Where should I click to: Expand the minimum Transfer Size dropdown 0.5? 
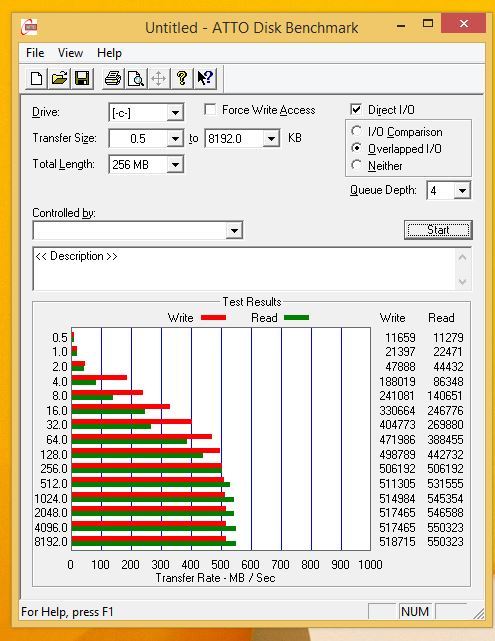click(175, 139)
